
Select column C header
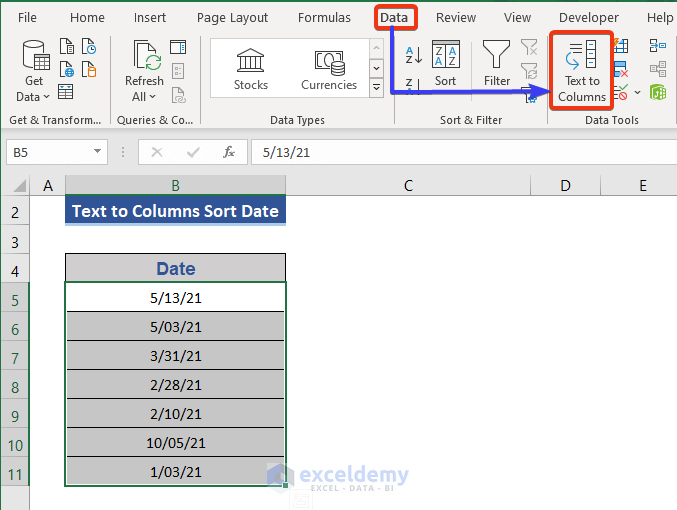coord(408,186)
